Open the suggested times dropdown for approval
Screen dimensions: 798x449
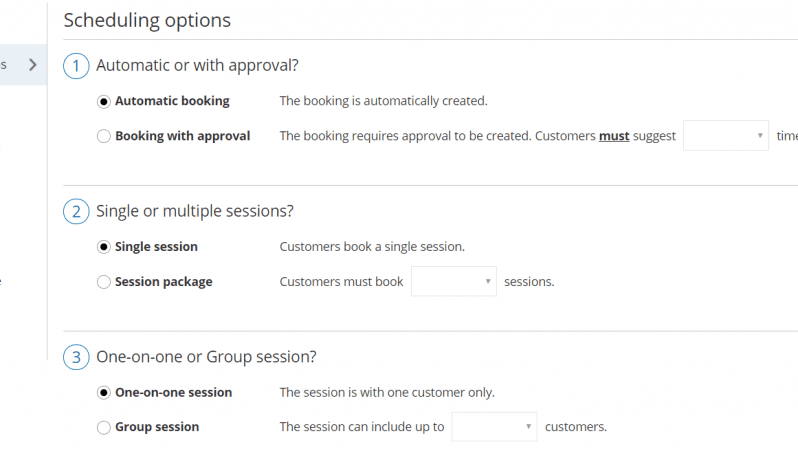click(x=725, y=136)
